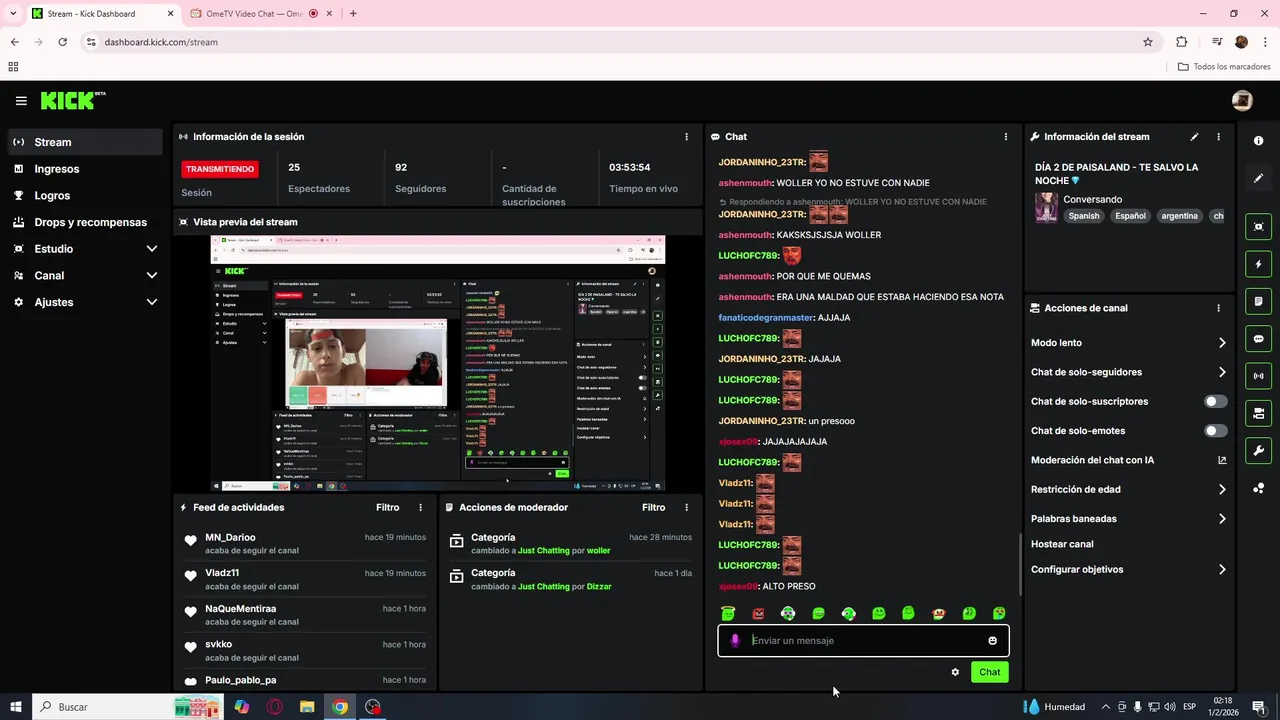
Task: Open the kebab menu of Información de la sesión
Action: (686, 137)
